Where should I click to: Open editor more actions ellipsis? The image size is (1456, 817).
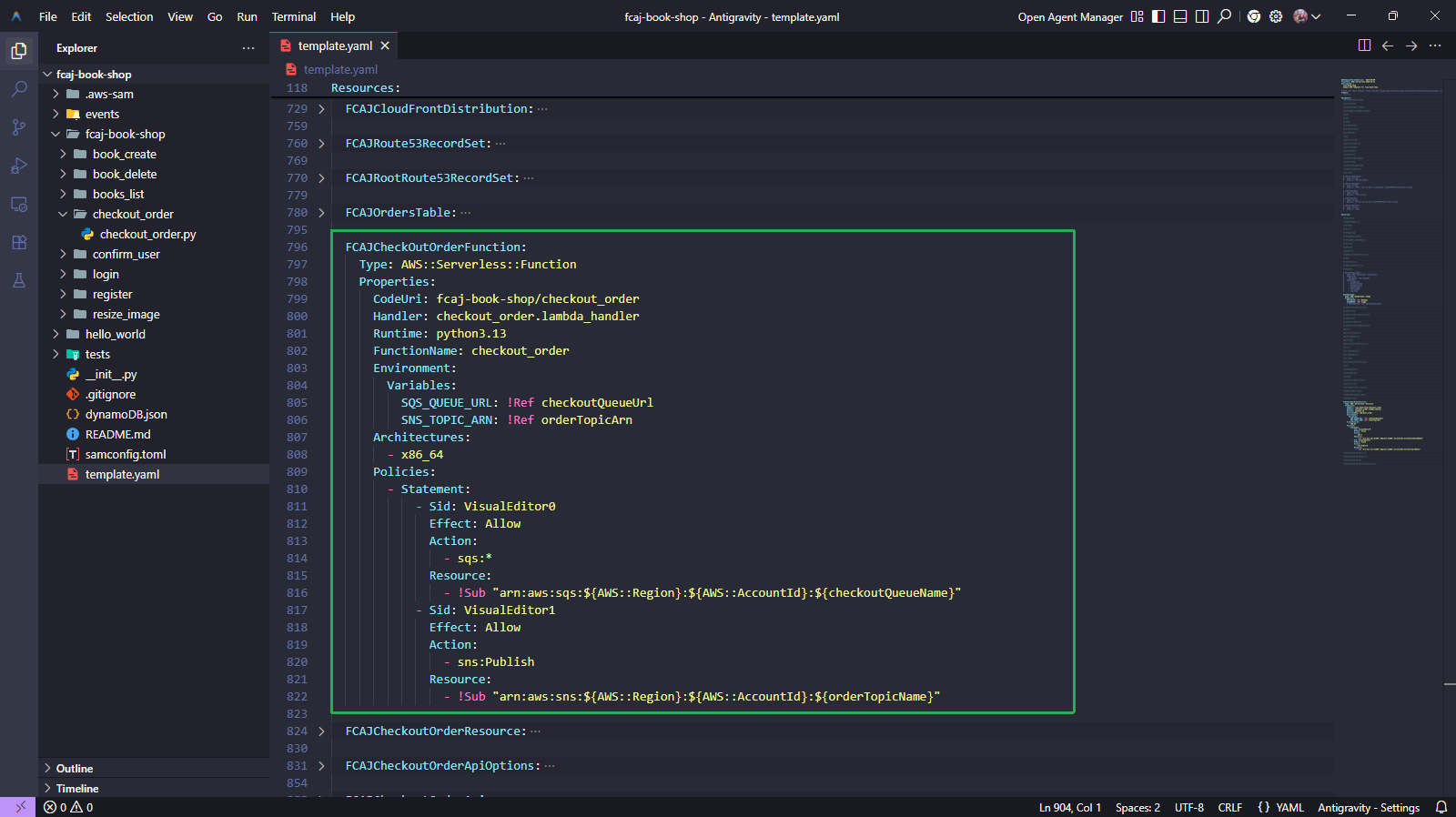[x=1435, y=45]
